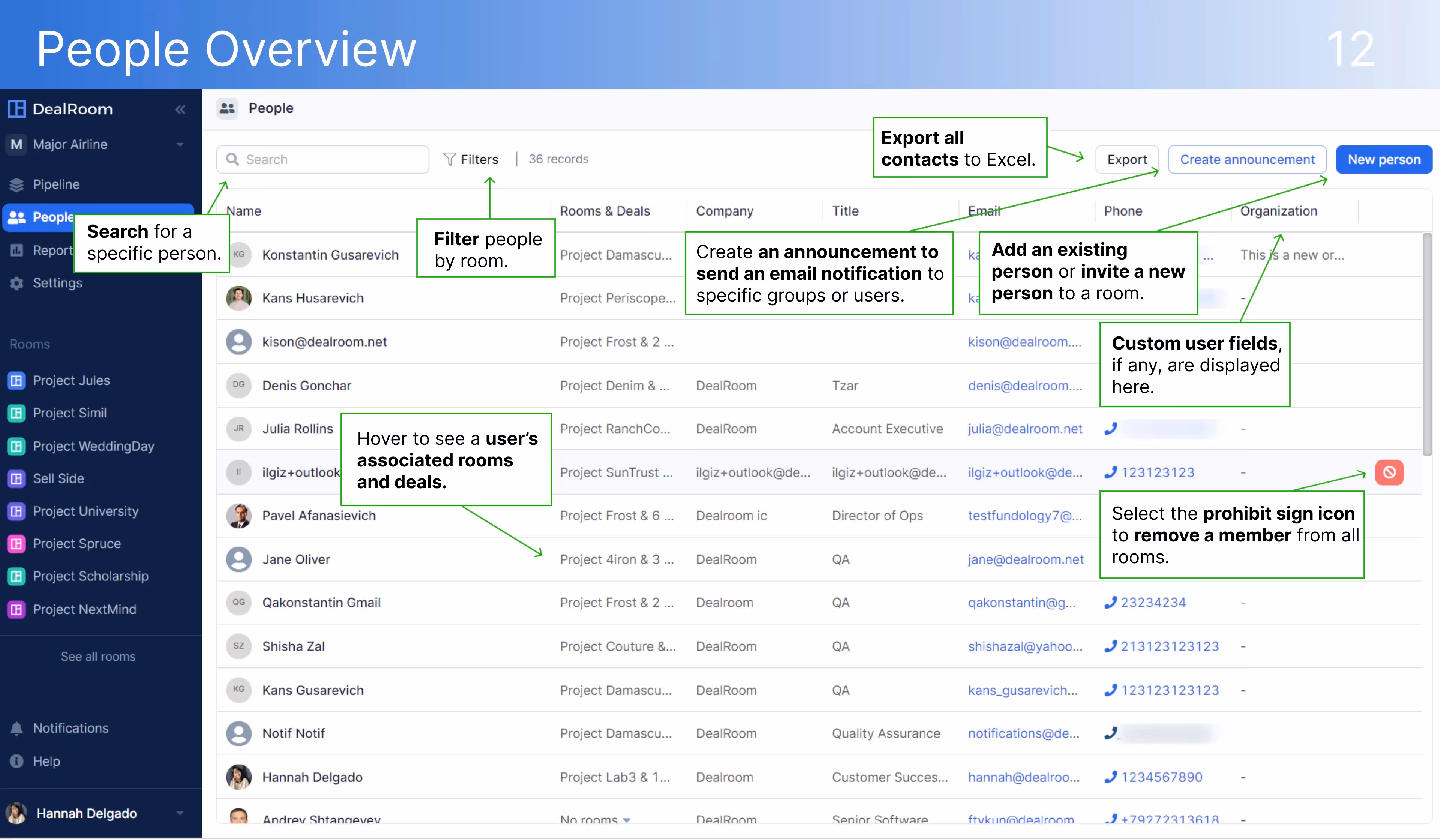Click the Help info icon
The width and height of the screenshot is (1440, 840).
click(16, 760)
